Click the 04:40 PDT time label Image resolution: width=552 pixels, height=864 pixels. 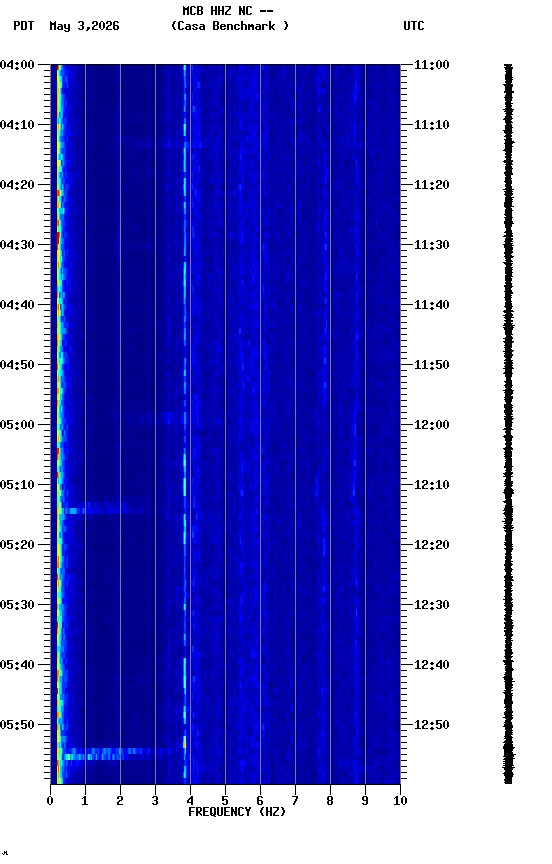click(17, 305)
